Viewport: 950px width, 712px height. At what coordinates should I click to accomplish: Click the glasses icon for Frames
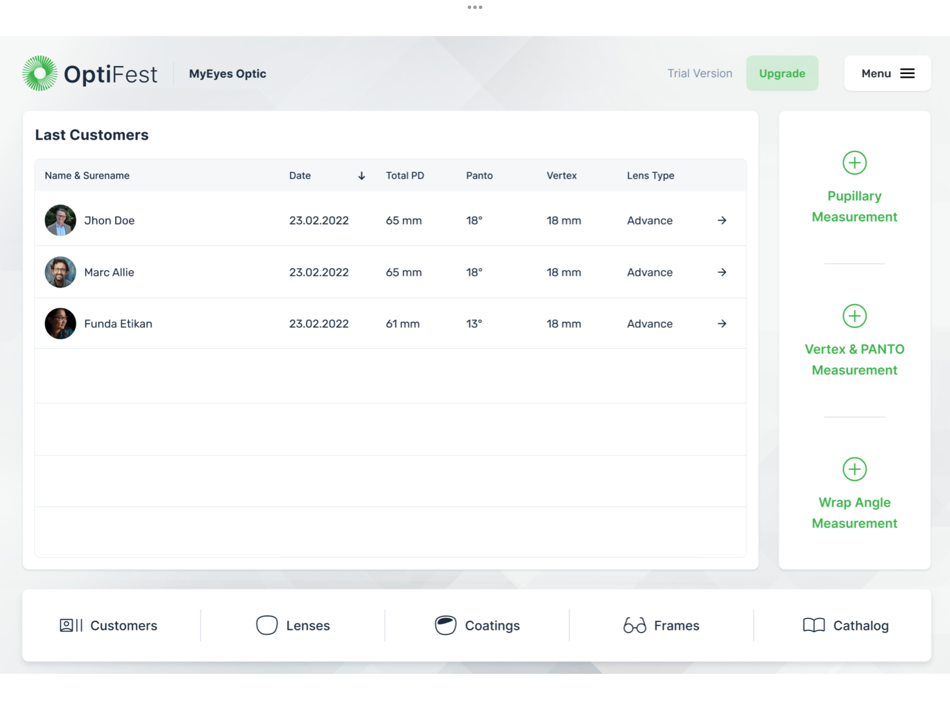click(x=634, y=625)
